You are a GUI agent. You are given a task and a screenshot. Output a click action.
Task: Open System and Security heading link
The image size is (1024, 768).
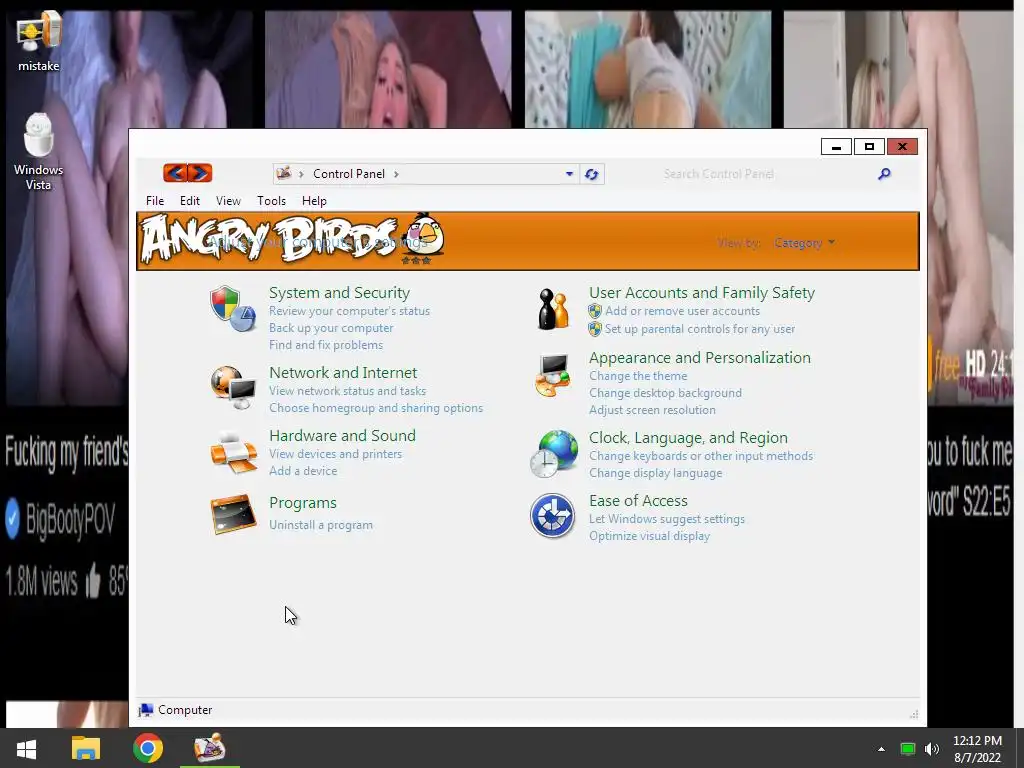[x=340, y=293]
